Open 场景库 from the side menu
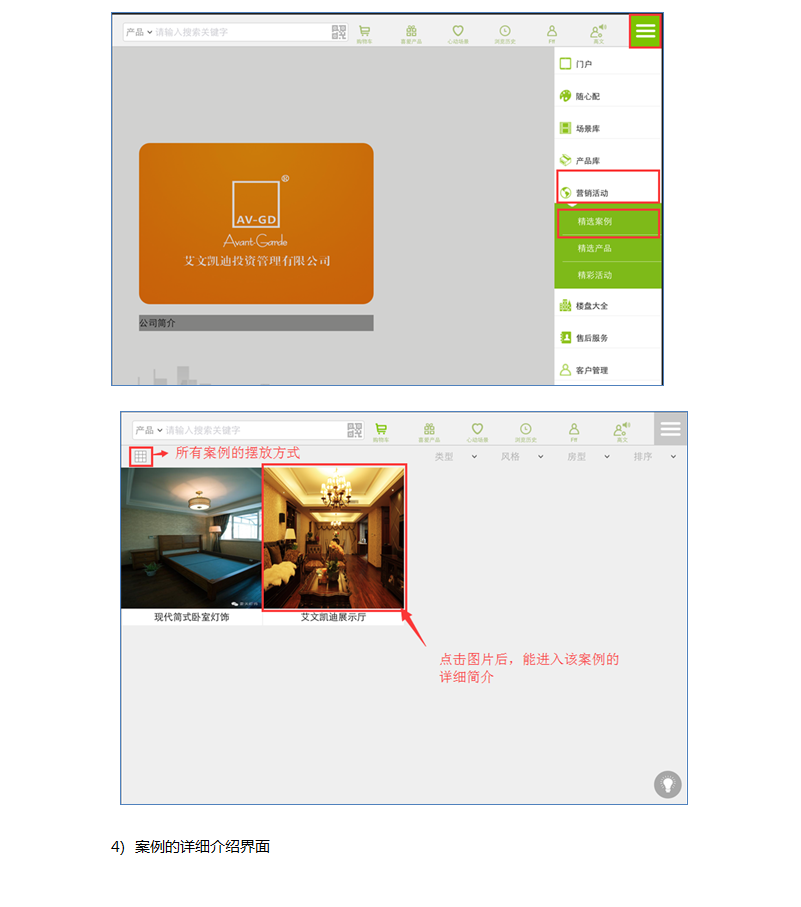The width and height of the screenshot is (801, 907). (608, 128)
